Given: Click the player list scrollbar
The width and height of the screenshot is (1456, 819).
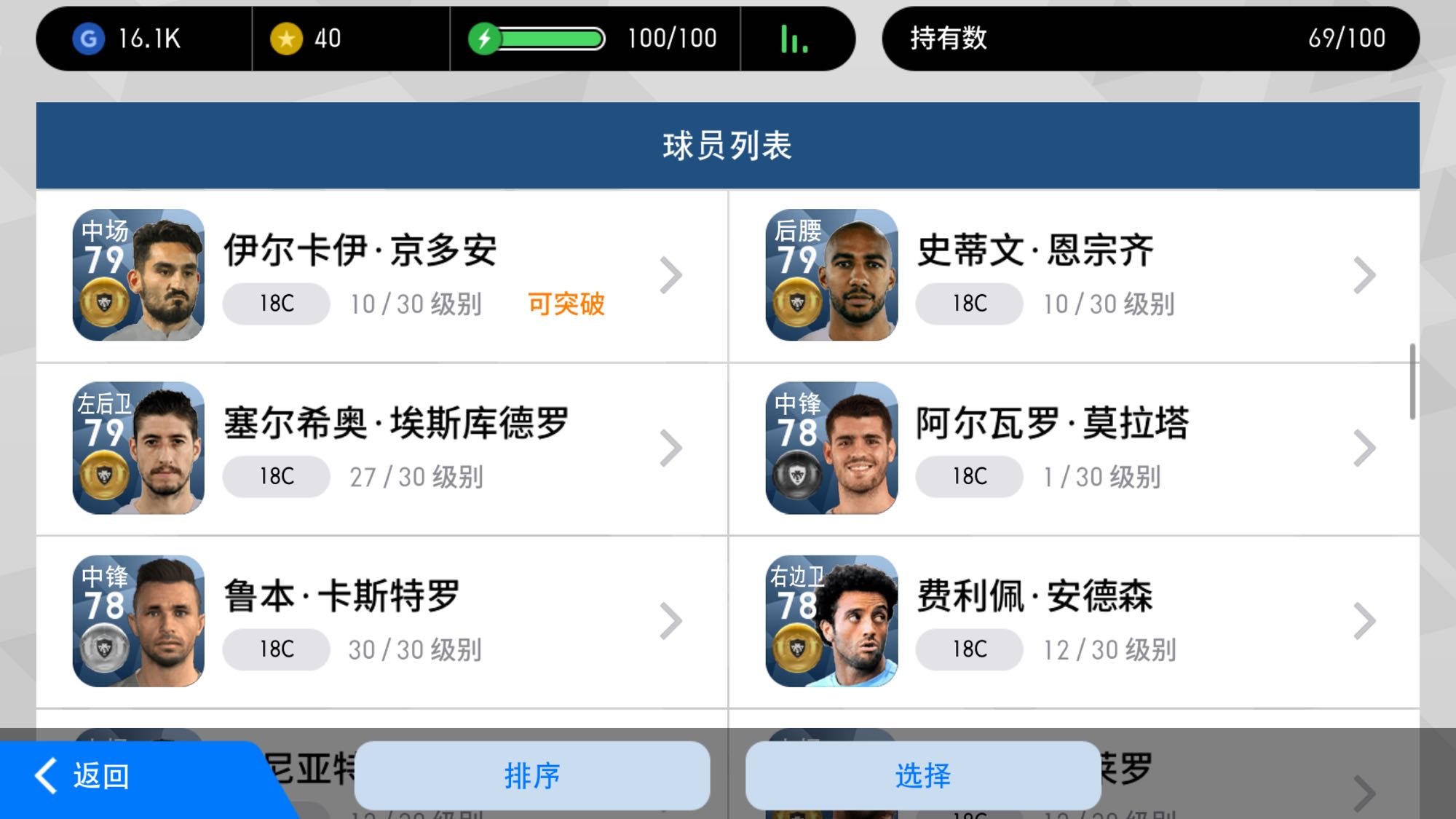Looking at the screenshot, I should [1412, 381].
